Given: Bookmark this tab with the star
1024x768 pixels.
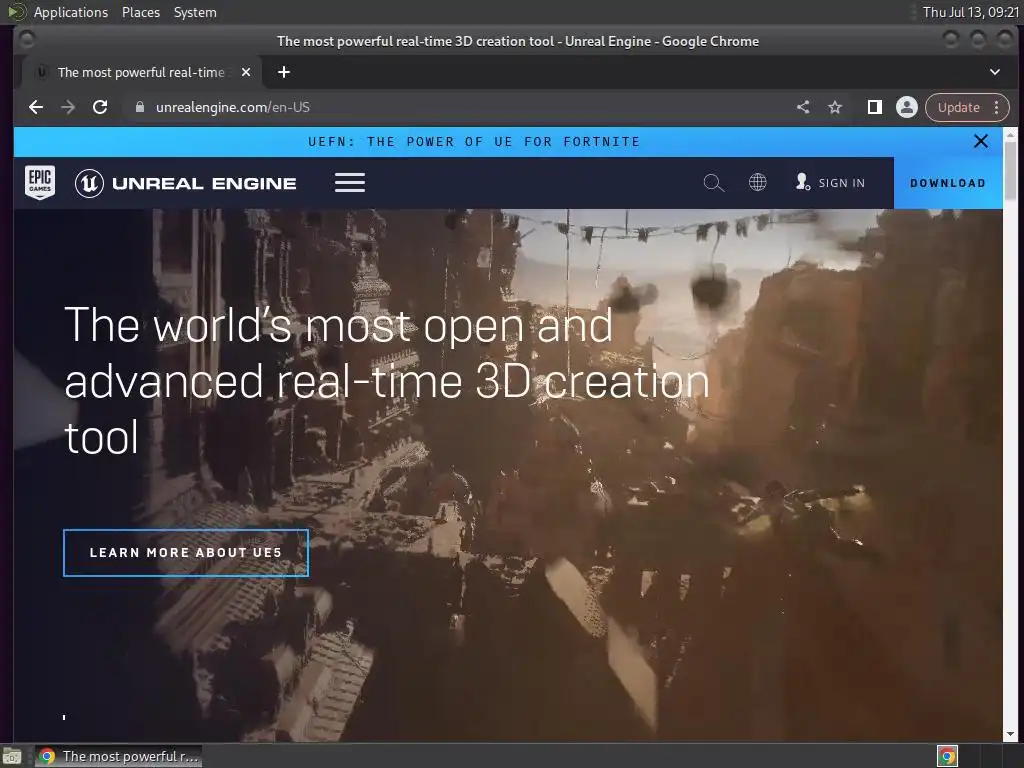Looking at the screenshot, I should coord(835,107).
